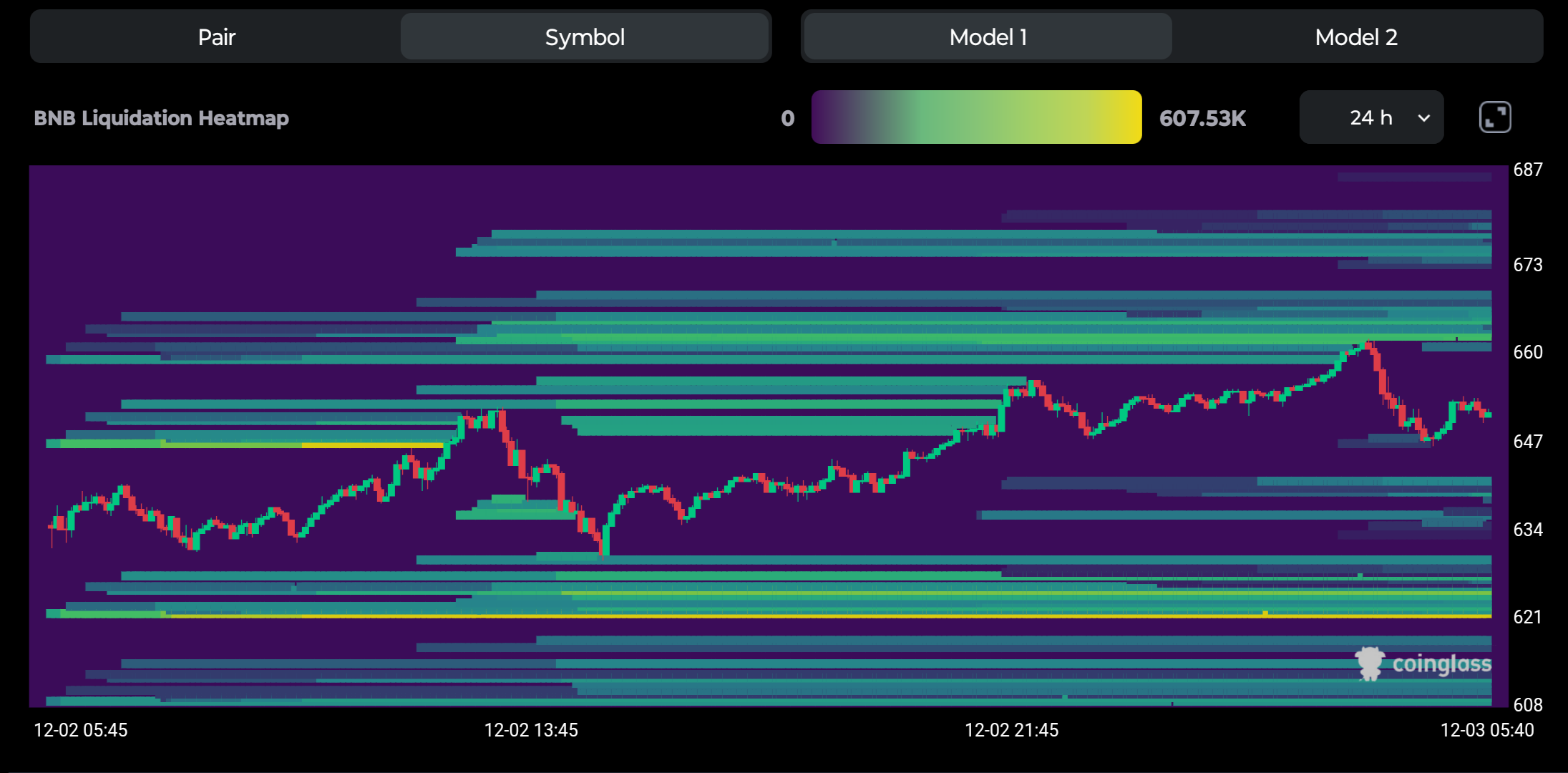This screenshot has height=773, width=1568.
Task: Click the BNB Liquidation Heatmap title
Action: pos(161,118)
